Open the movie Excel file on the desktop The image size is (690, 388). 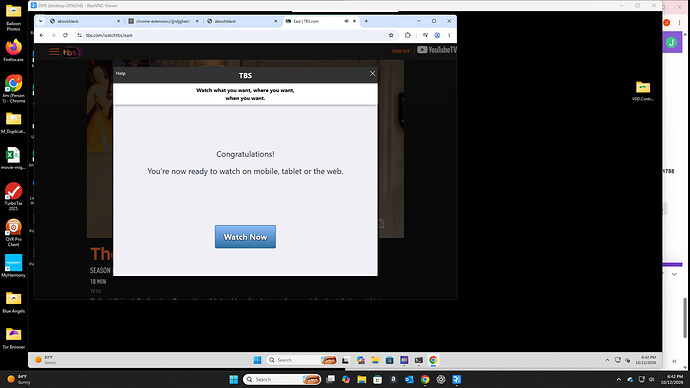click(14, 158)
